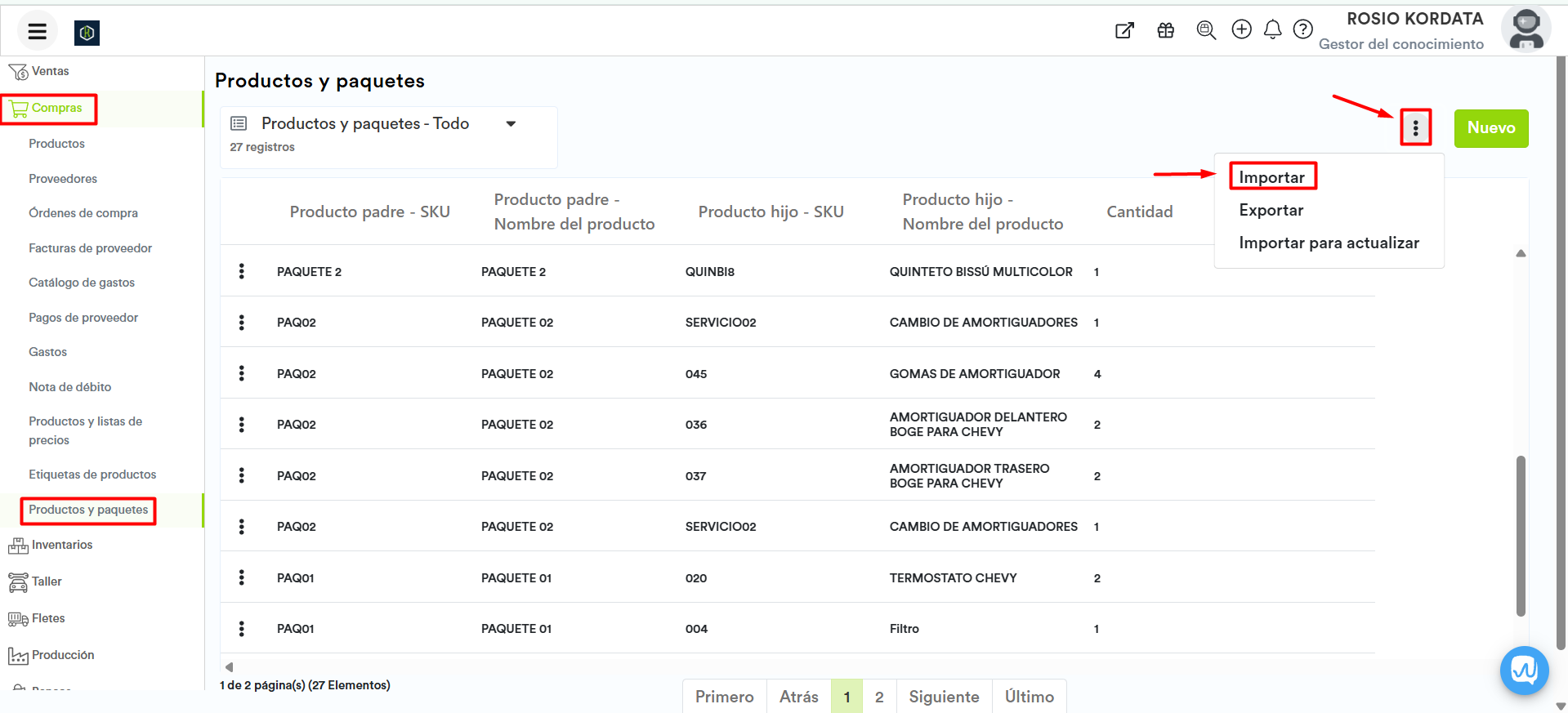
Task: Click the user avatar picture
Action: pyautogui.click(x=1525, y=29)
